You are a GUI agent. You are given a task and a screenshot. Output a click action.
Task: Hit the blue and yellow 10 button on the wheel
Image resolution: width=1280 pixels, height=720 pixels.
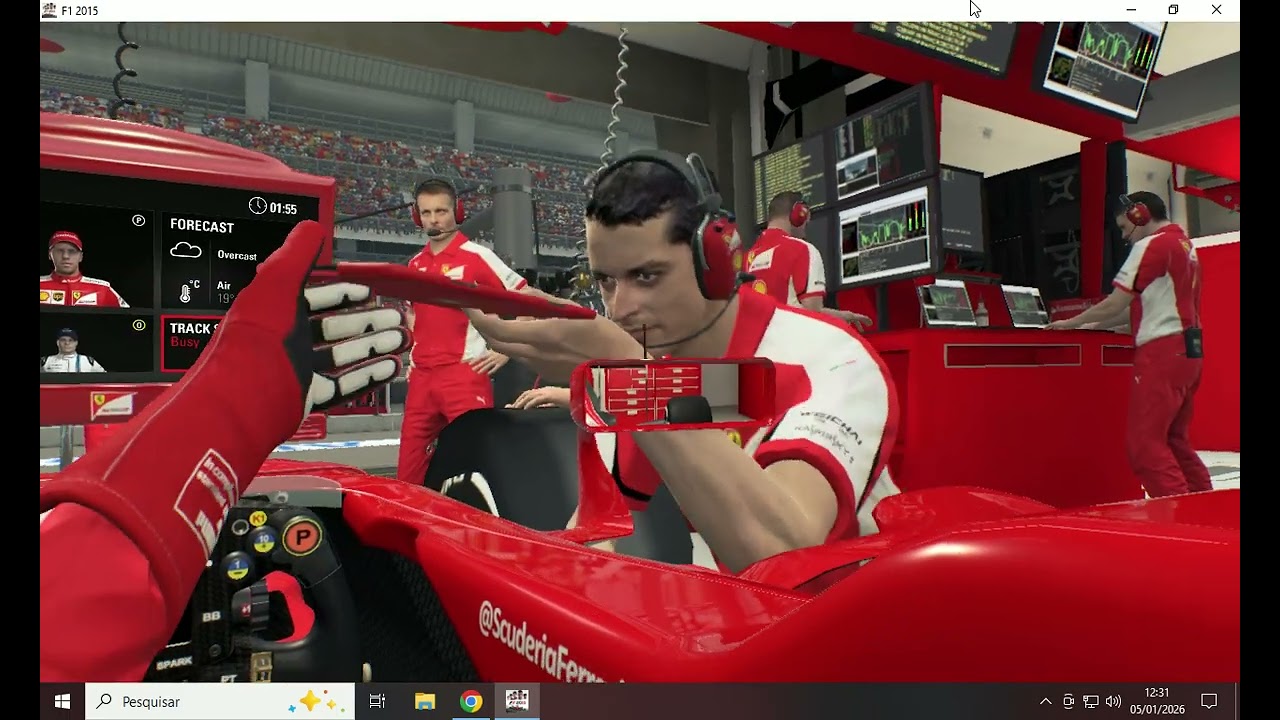pos(264,541)
